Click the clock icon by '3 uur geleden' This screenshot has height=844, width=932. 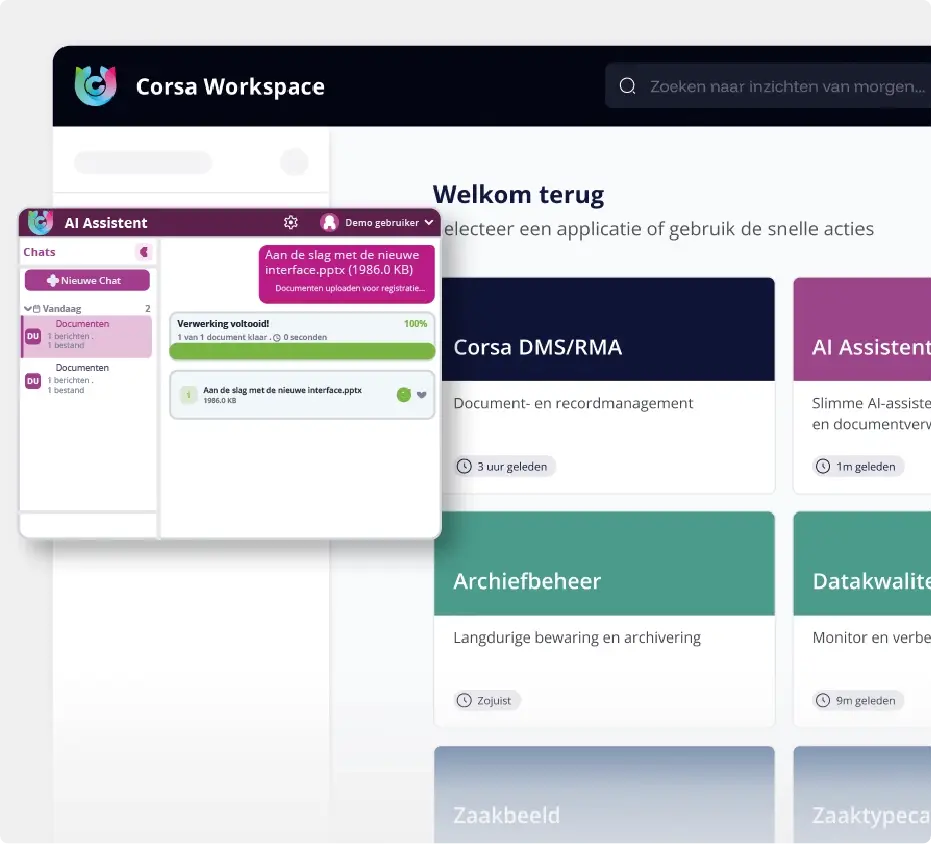[464, 467]
